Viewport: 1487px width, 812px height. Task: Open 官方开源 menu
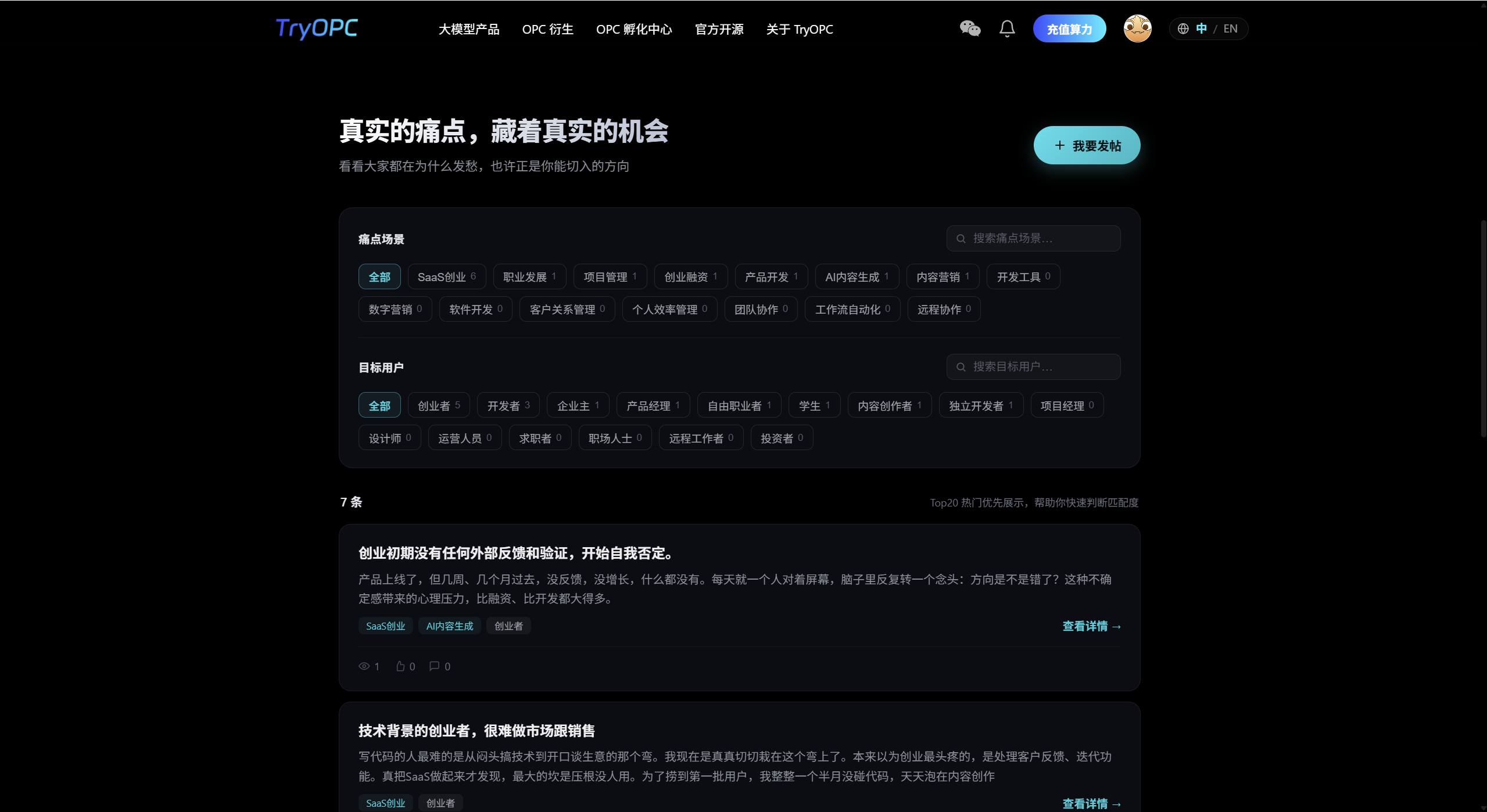click(719, 29)
